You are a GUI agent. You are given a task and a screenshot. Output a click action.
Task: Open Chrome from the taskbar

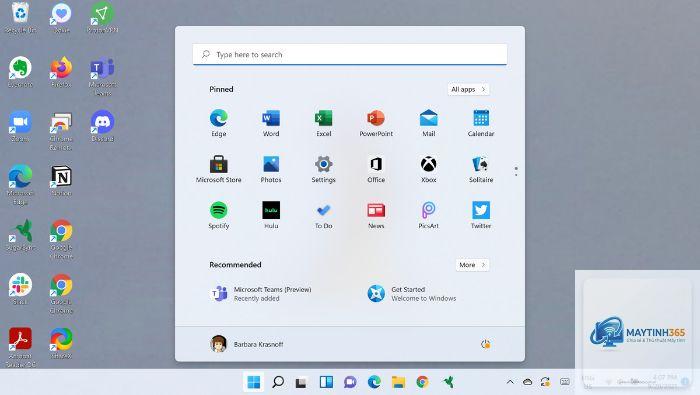click(x=422, y=382)
